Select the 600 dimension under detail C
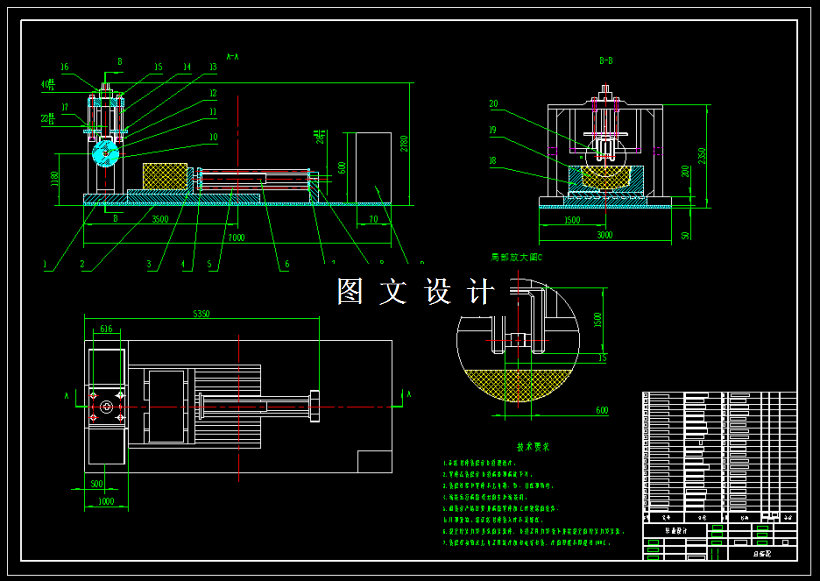Image resolution: width=820 pixels, height=581 pixels. (602, 411)
